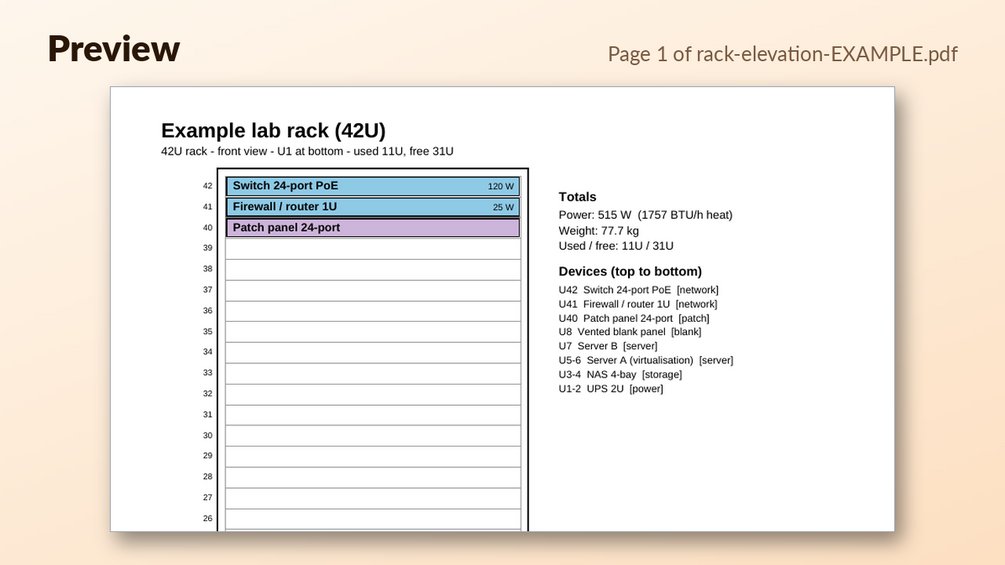Click rack unit number 28
Image resolution: width=1005 pixels, height=565 pixels.
[208, 477]
